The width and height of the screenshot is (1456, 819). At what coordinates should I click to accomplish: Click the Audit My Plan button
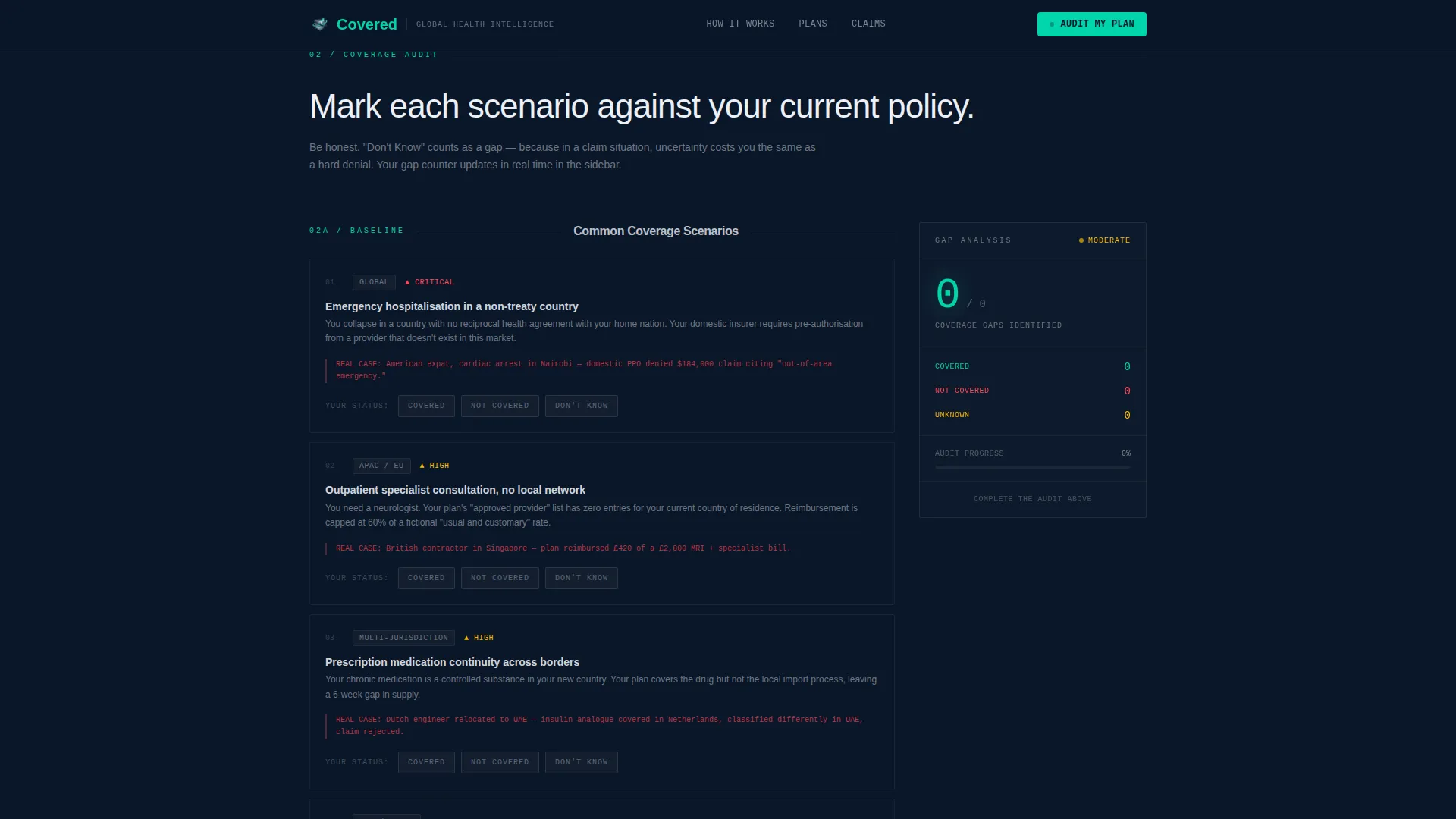tap(1092, 24)
